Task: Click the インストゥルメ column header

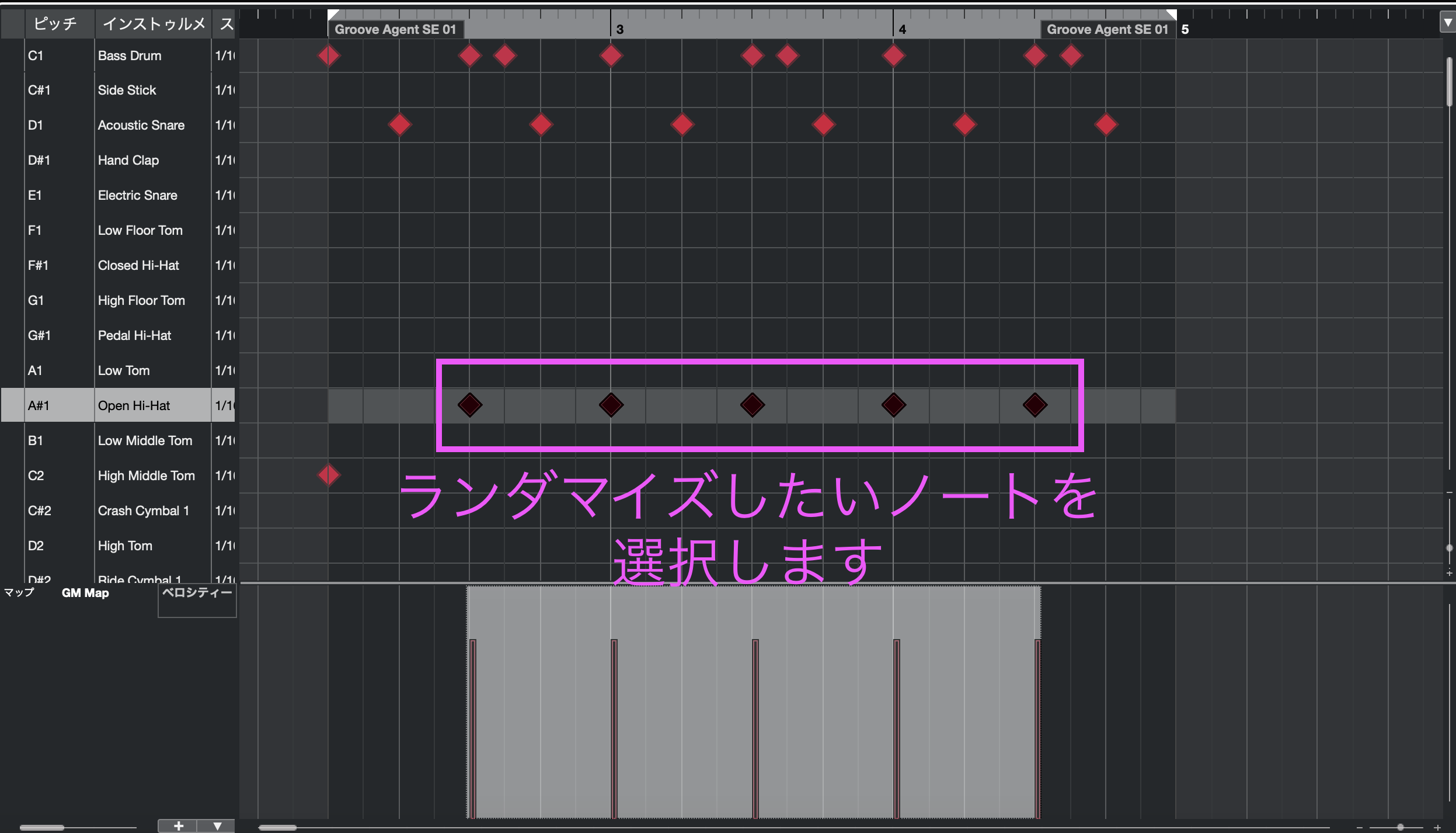Action: tap(154, 23)
